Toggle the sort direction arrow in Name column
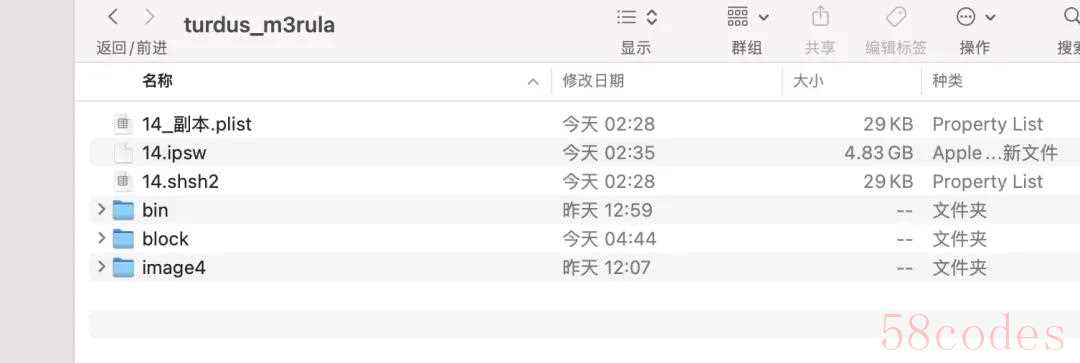The image size is (1080, 363). pyautogui.click(x=532, y=81)
